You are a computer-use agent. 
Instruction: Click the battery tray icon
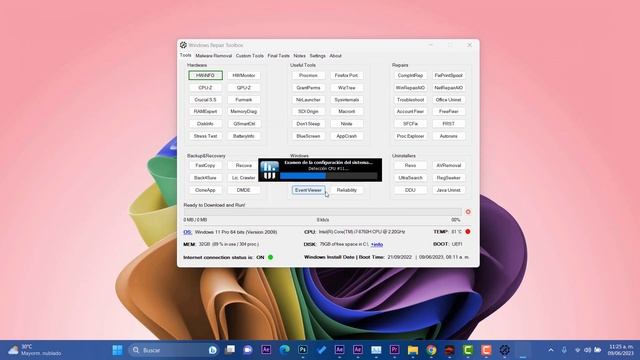tap(598, 350)
